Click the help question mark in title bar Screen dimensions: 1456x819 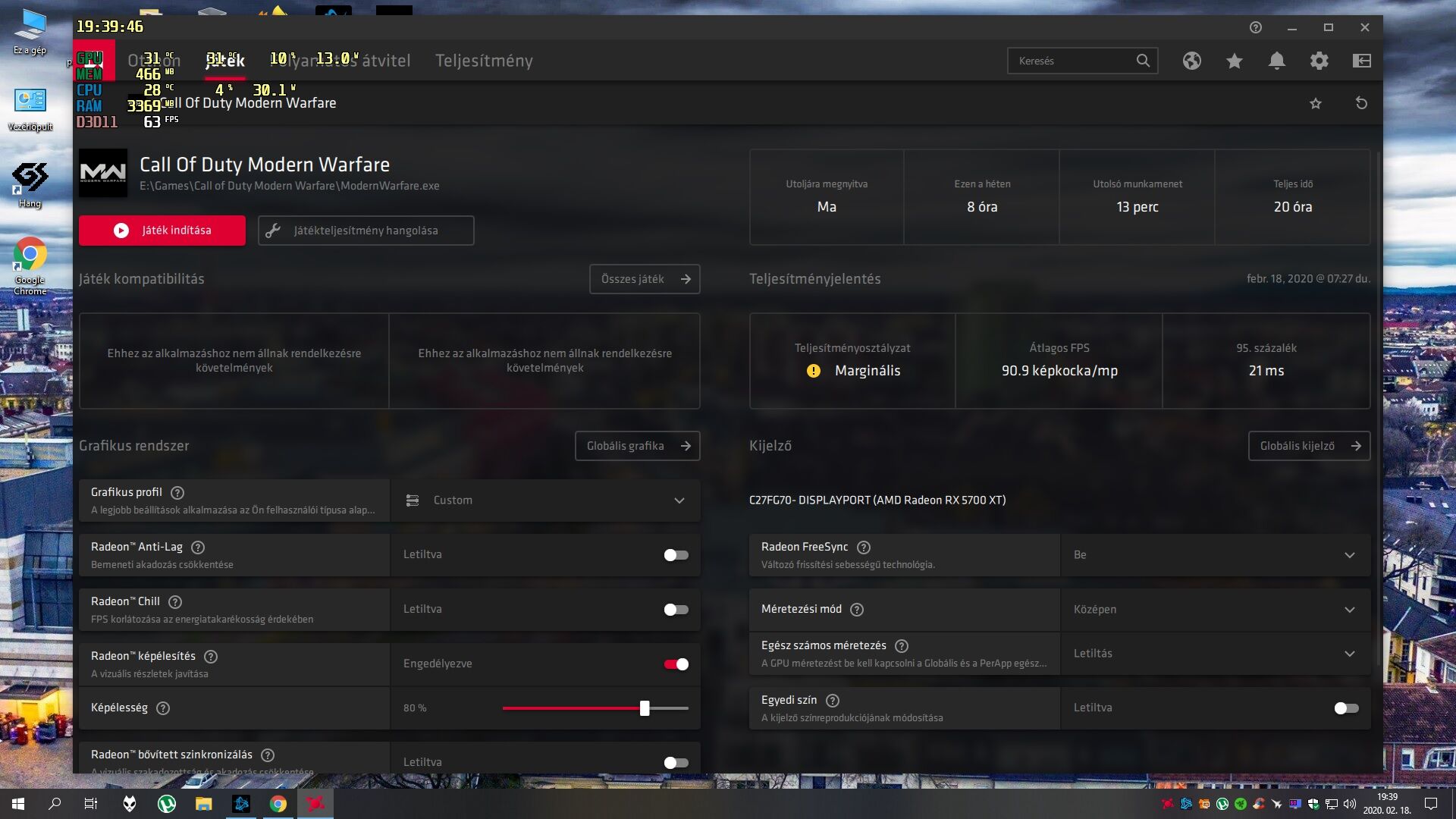pyautogui.click(x=1256, y=27)
